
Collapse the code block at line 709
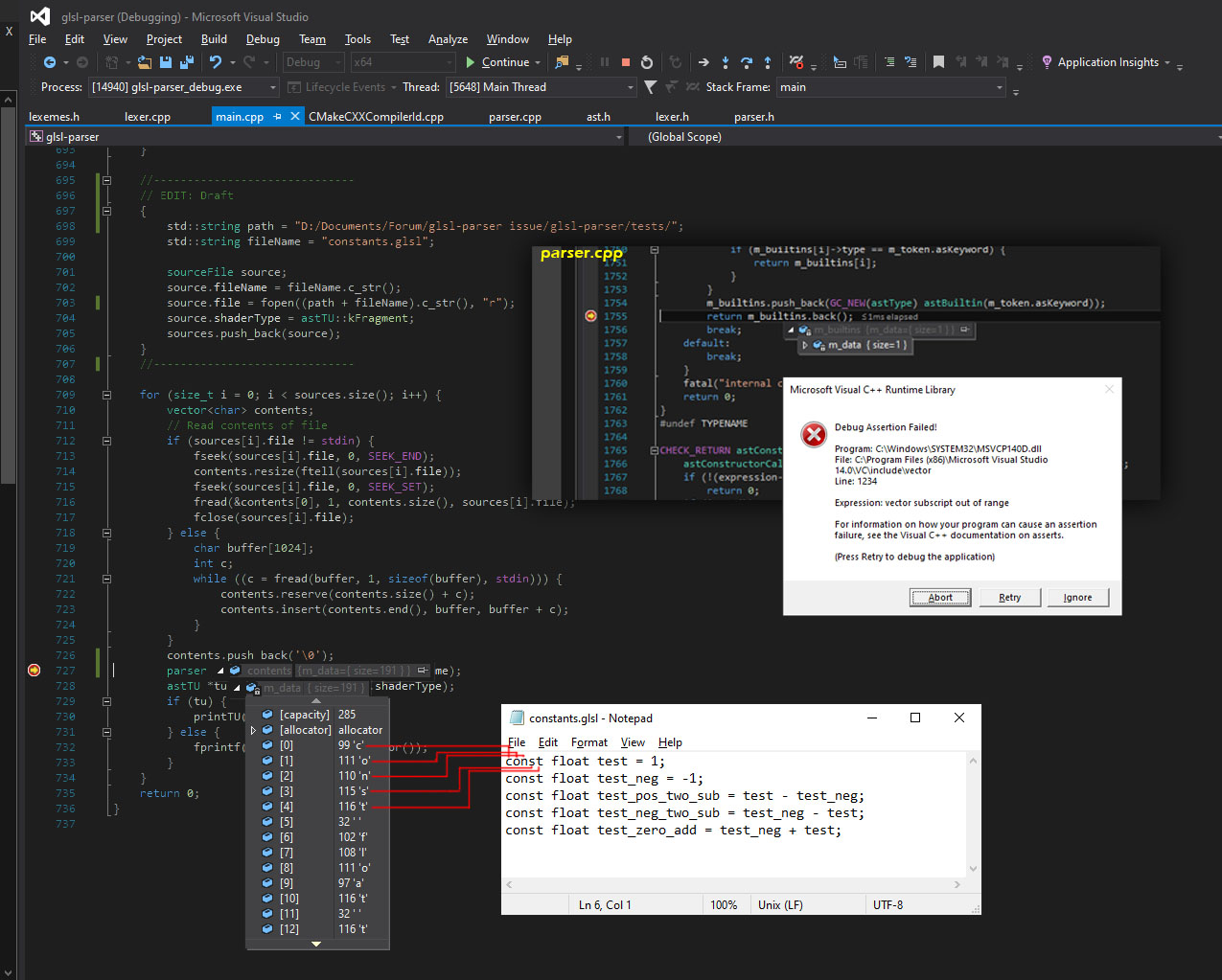(x=107, y=395)
